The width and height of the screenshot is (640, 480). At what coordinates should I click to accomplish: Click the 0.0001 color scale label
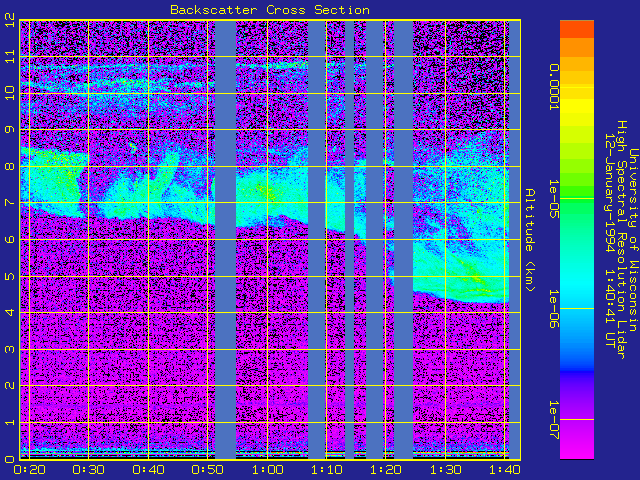[x=554, y=87]
